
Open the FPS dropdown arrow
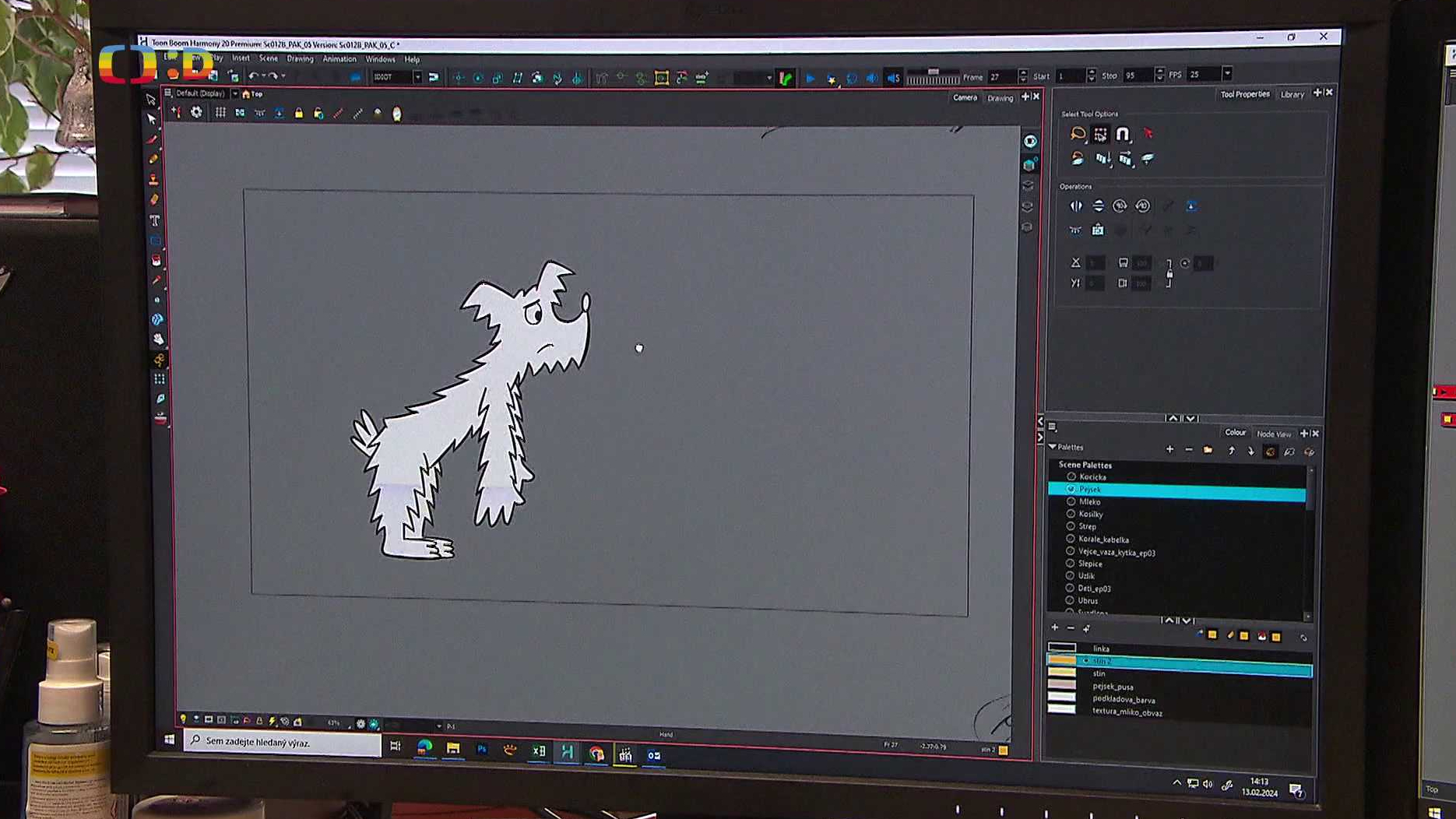(1227, 75)
